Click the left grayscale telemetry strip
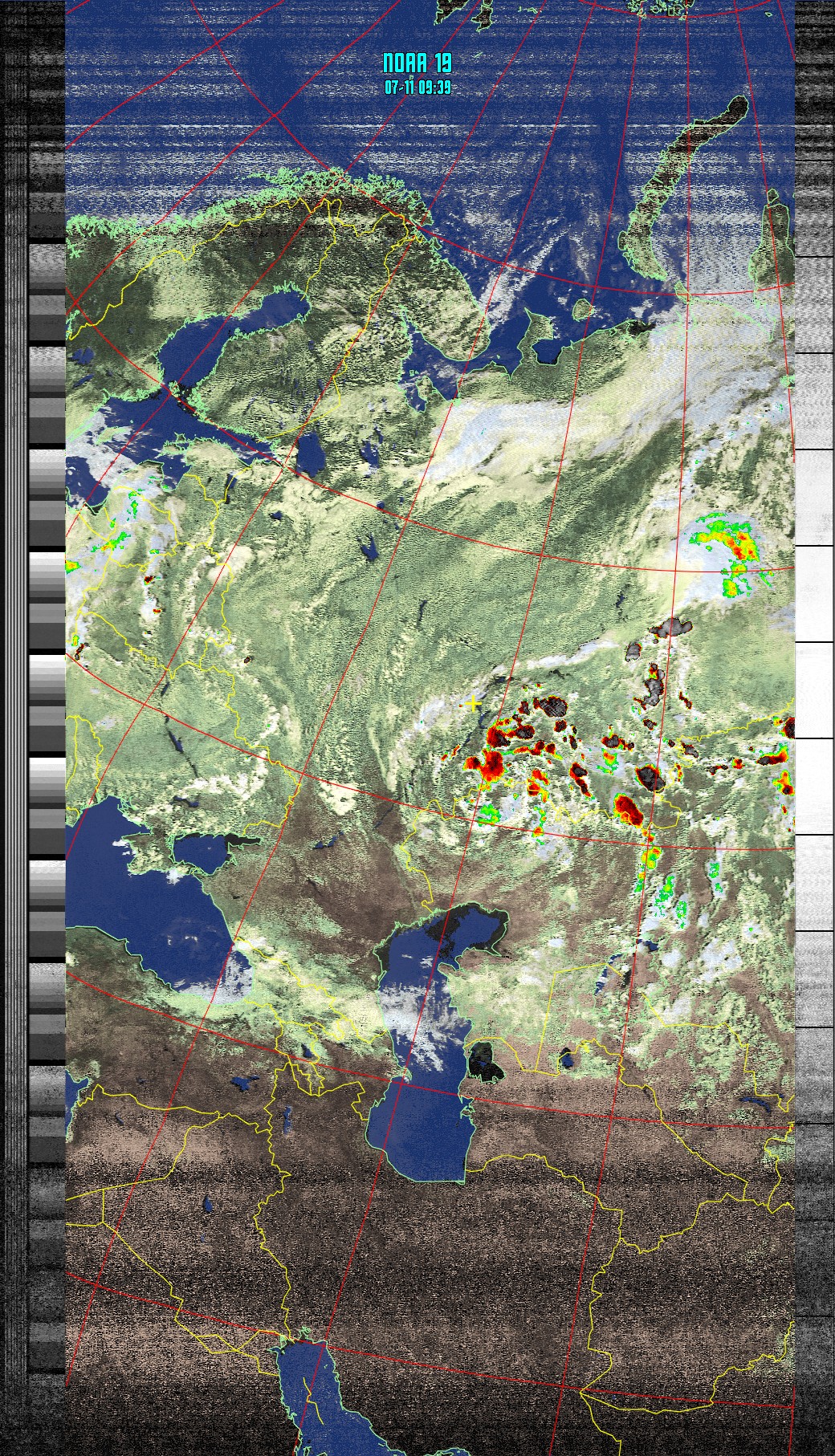The image size is (835, 1456). coord(46,722)
